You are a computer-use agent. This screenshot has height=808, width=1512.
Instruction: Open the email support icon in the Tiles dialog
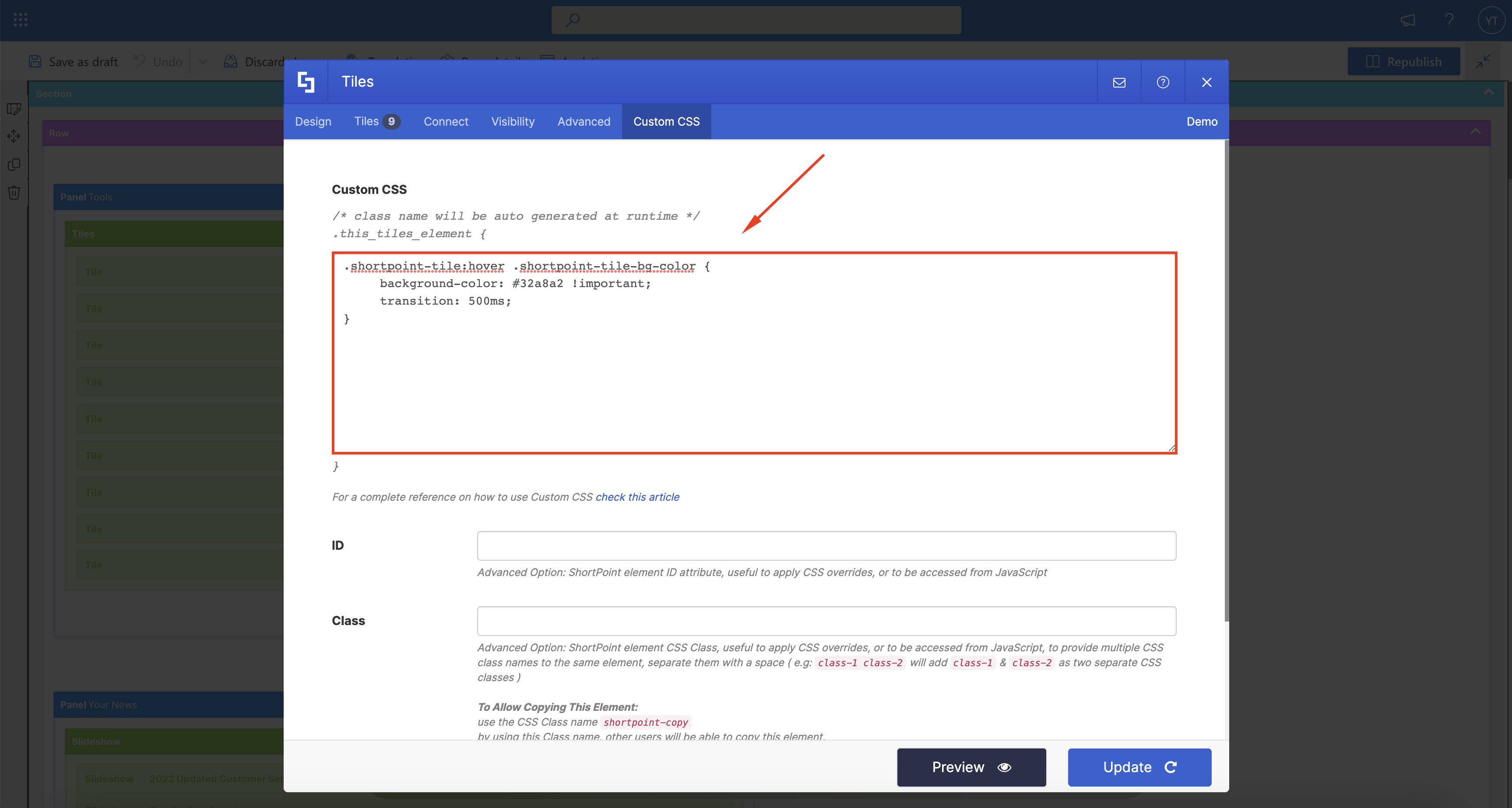pyautogui.click(x=1119, y=81)
